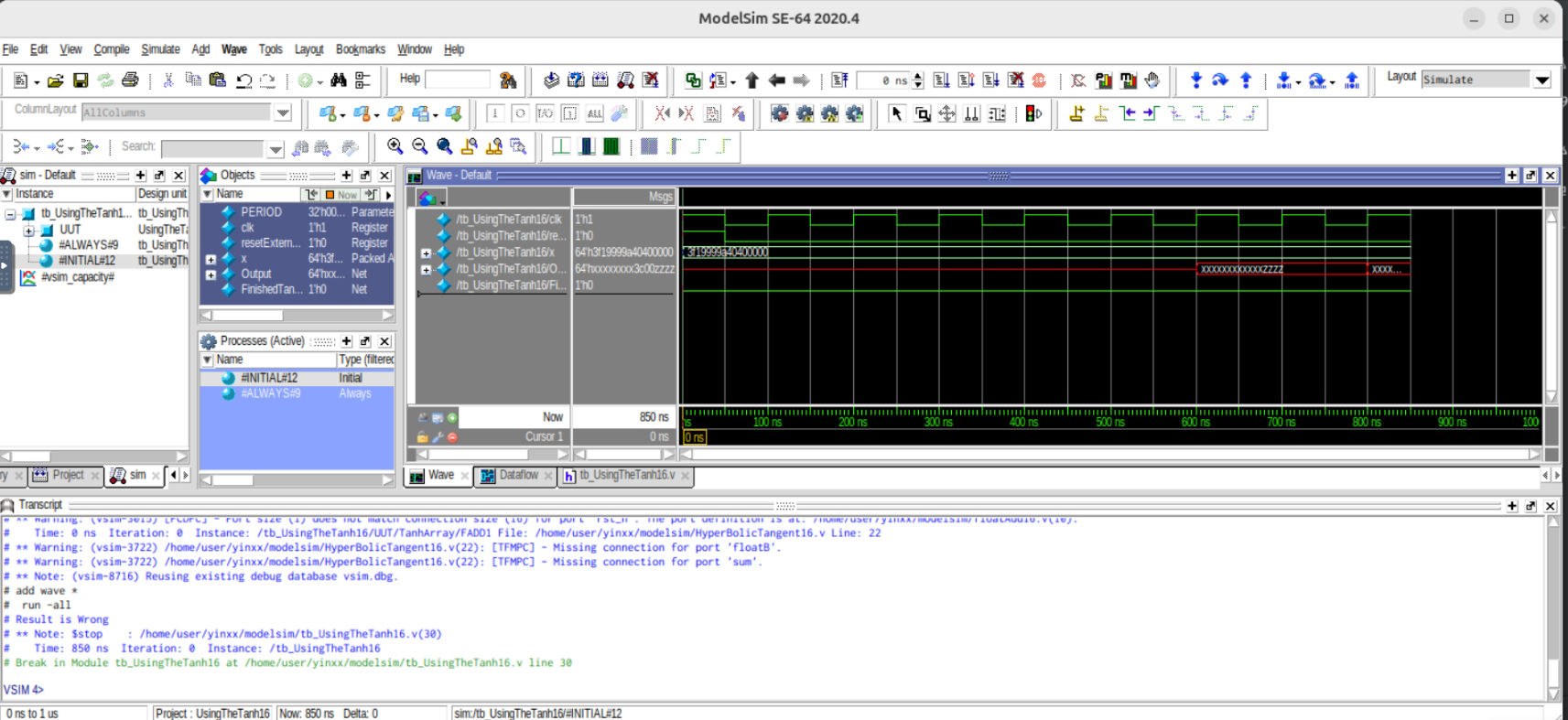Click the Zoom In magnifier icon
This screenshot has width=1568, height=720.
tap(395, 146)
